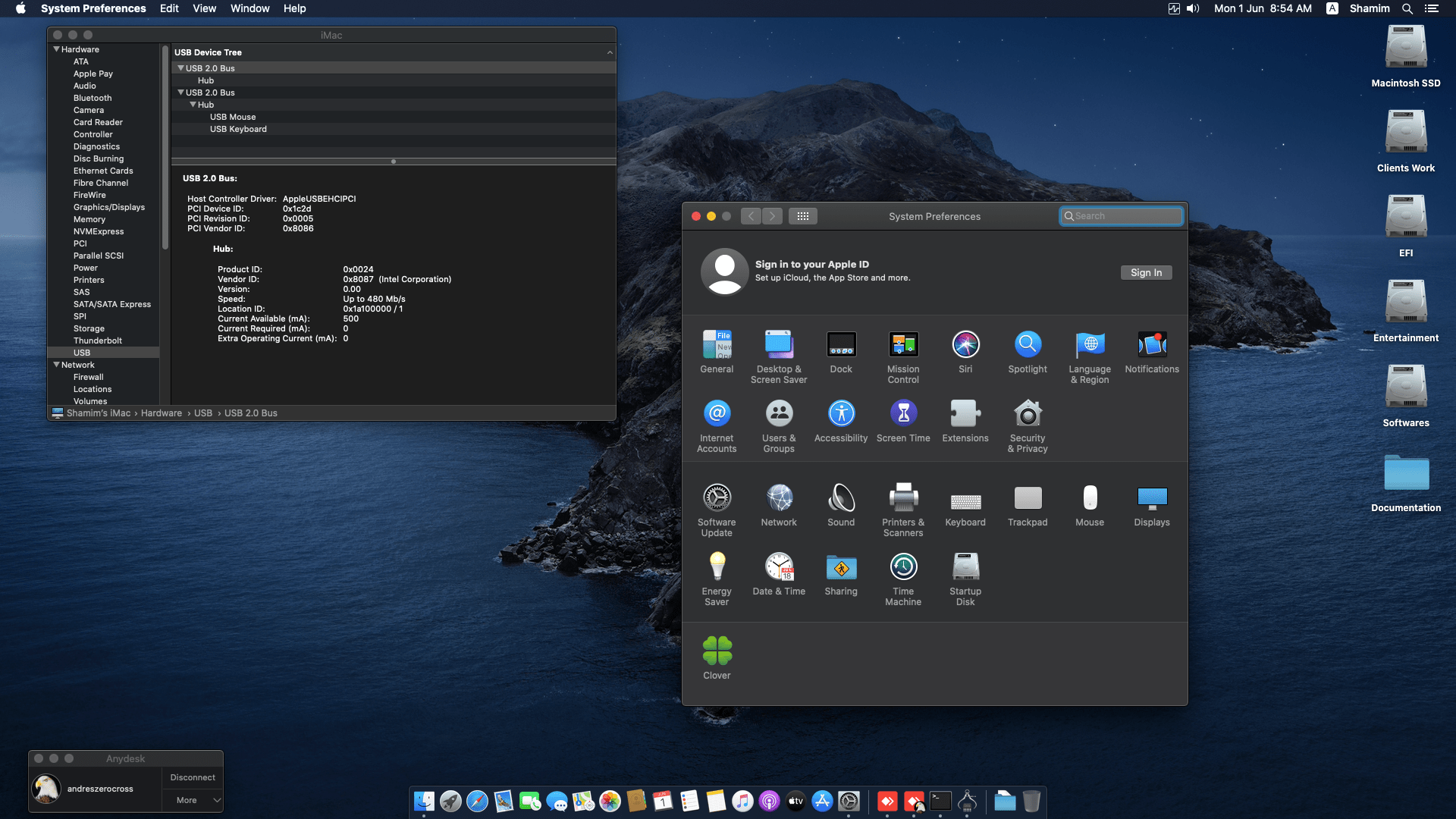Viewport: 1456px width, 819px height.
Task: Open Desktop & Screen Saver preferences
Action: [779, 357]
